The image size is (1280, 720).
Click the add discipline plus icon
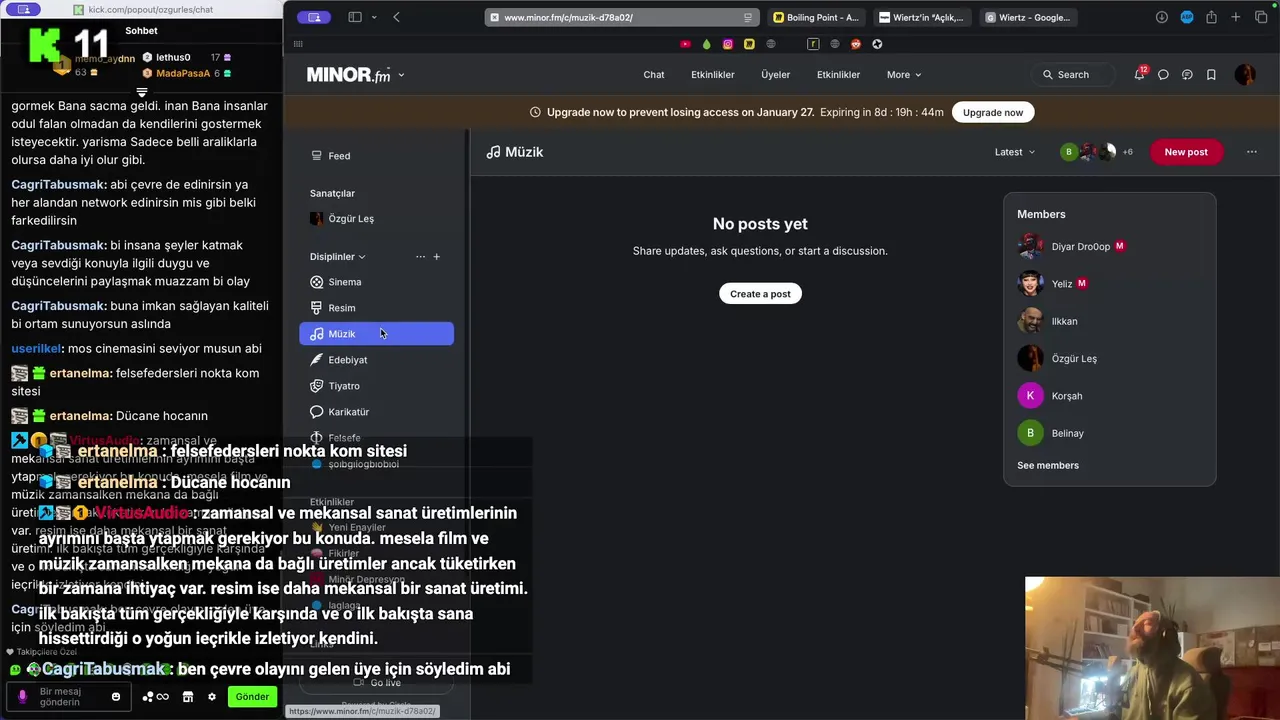(436, 257)
